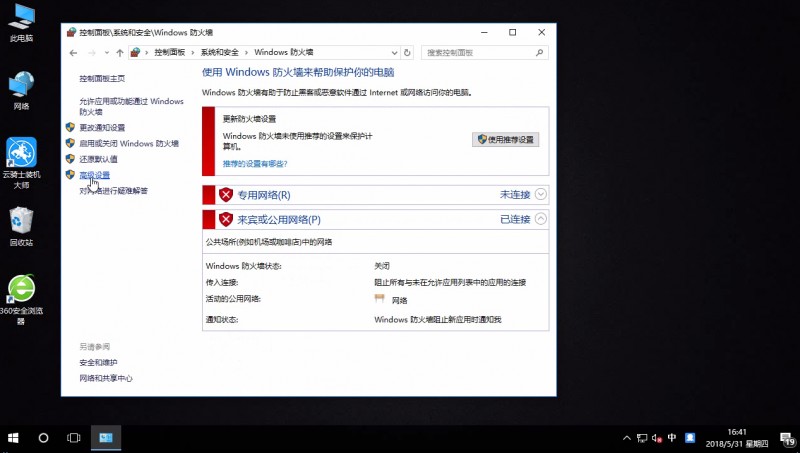Open 网络和共享中心 link
This screenshot has height=453, width=800.
(106, 379)
